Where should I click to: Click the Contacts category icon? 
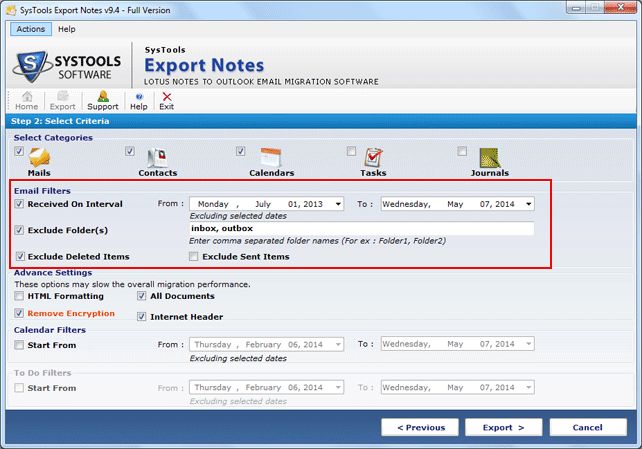tap(158, 158)
